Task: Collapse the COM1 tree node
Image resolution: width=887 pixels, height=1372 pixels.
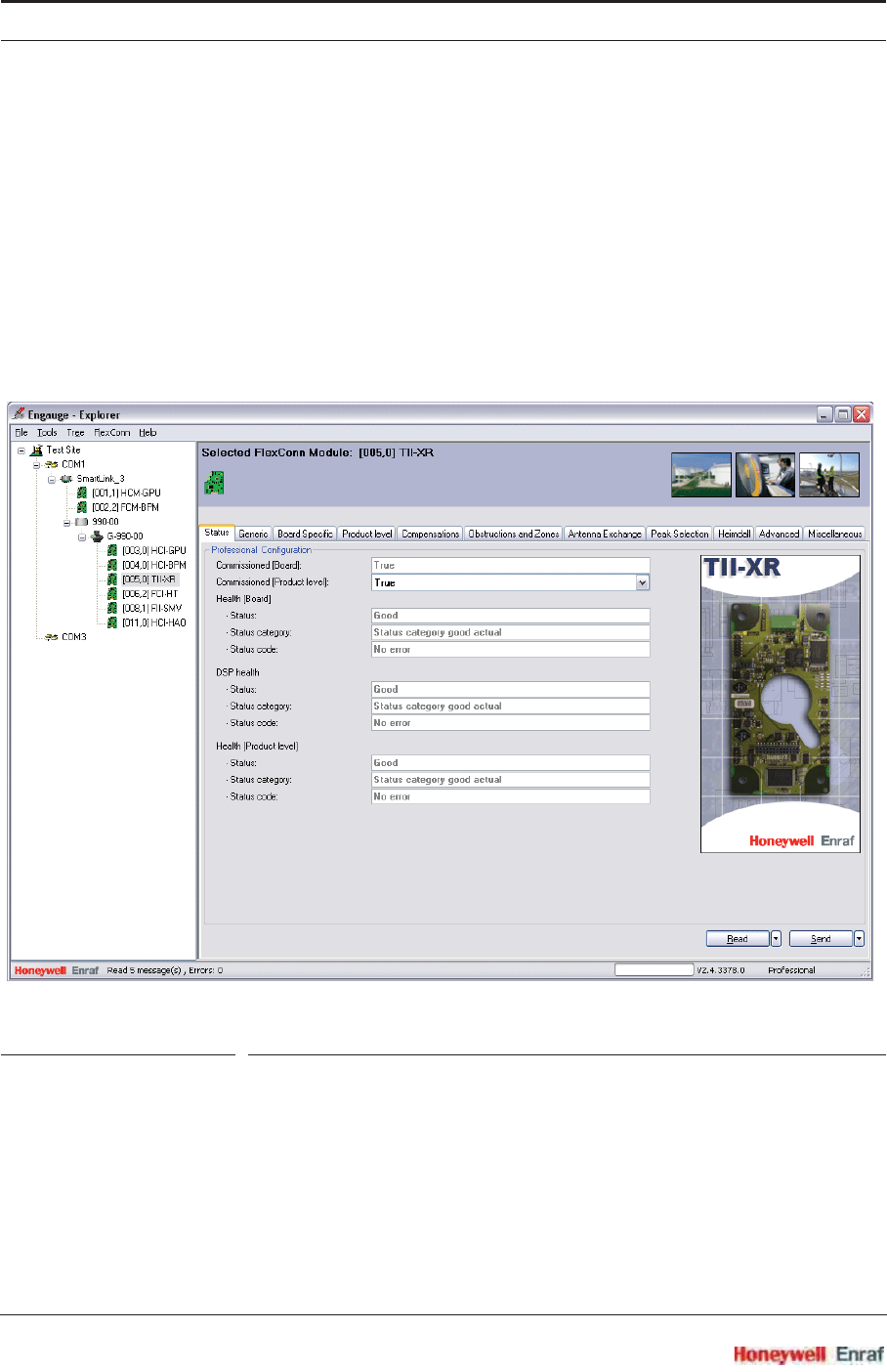Action: pos(37,464)
